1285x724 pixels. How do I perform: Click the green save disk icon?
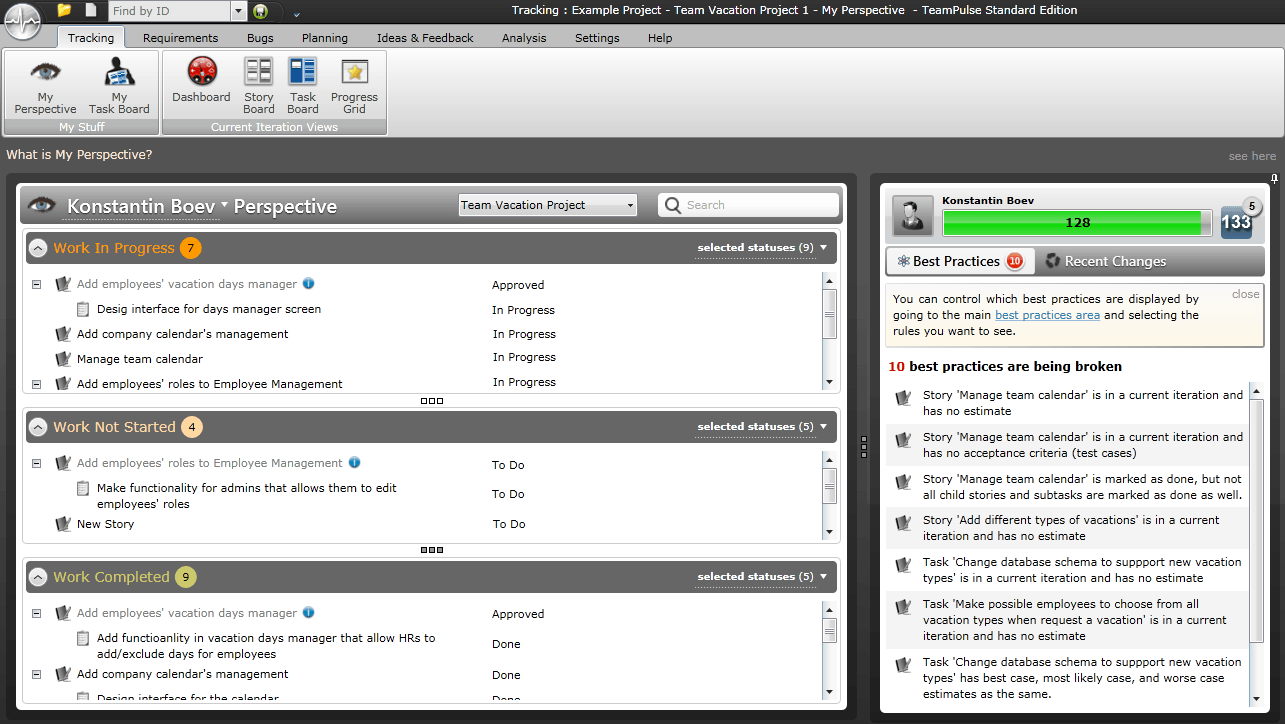tap(261, 11)
